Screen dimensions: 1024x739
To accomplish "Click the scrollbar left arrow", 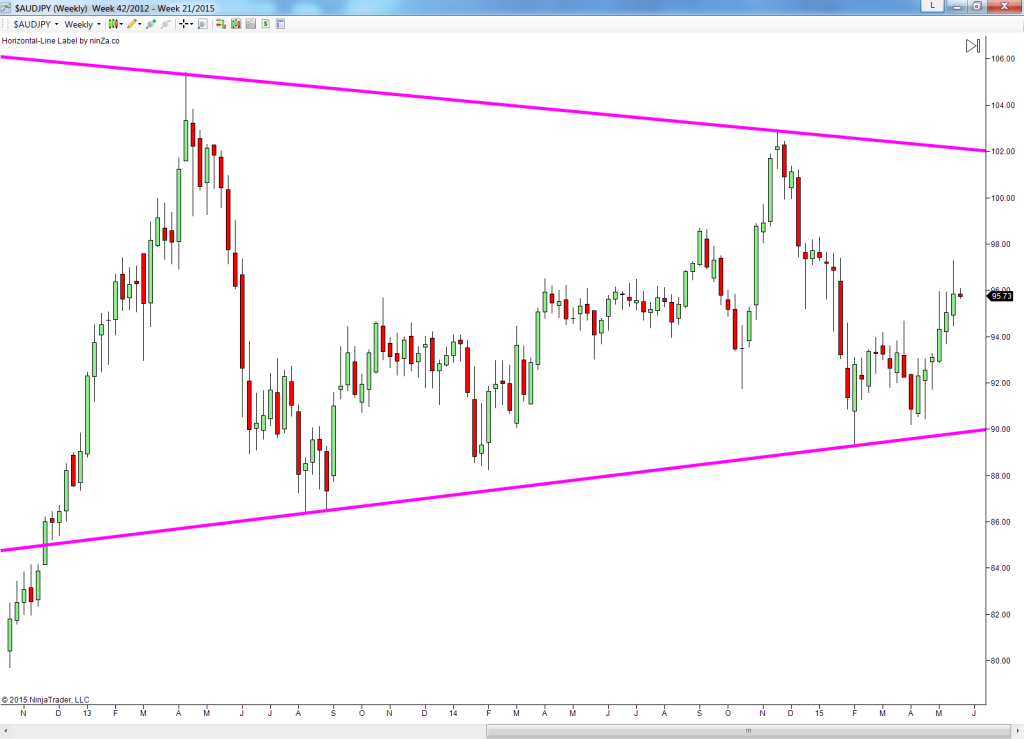I will click(x=6, y=731).
